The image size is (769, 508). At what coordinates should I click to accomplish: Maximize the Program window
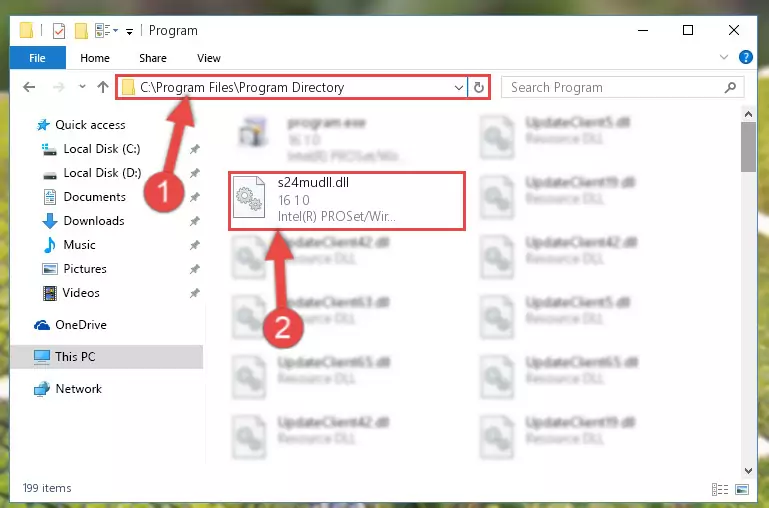pos(688,30)
